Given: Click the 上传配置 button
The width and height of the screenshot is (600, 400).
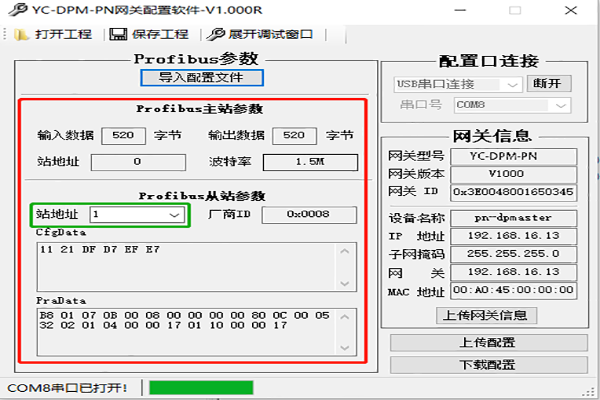Looking at the screenshot, I should coord(489,342).
